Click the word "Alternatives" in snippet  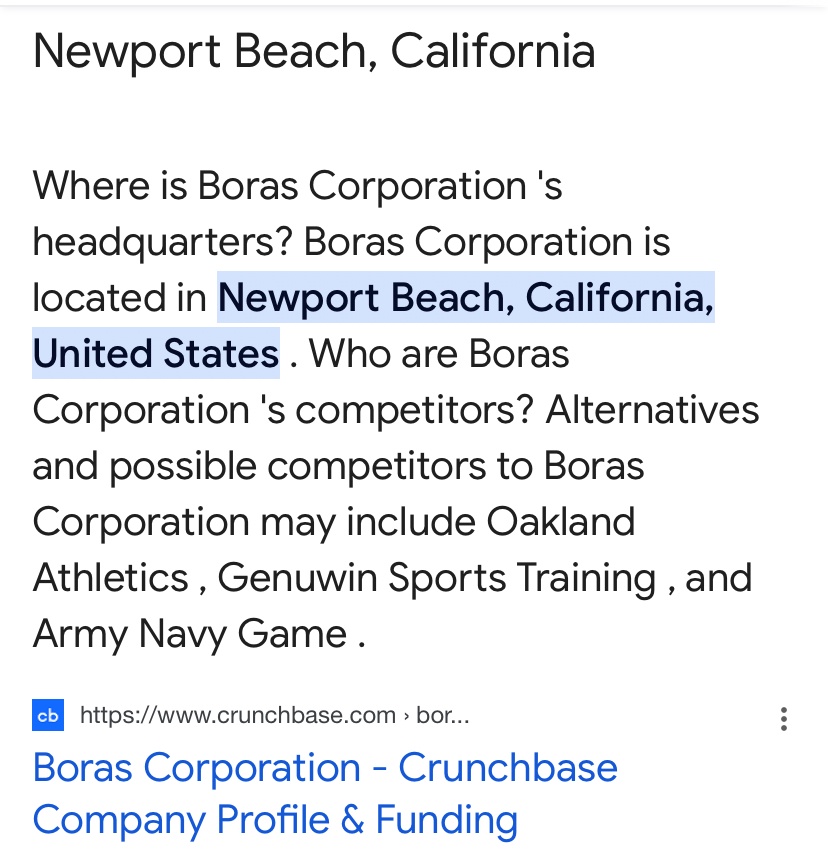(x=652, y=410)
